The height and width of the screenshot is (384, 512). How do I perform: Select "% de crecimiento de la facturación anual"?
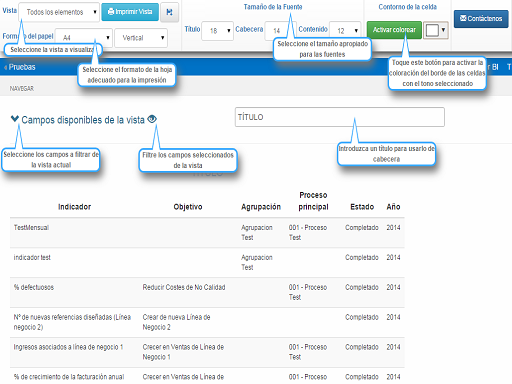point(69,377)
